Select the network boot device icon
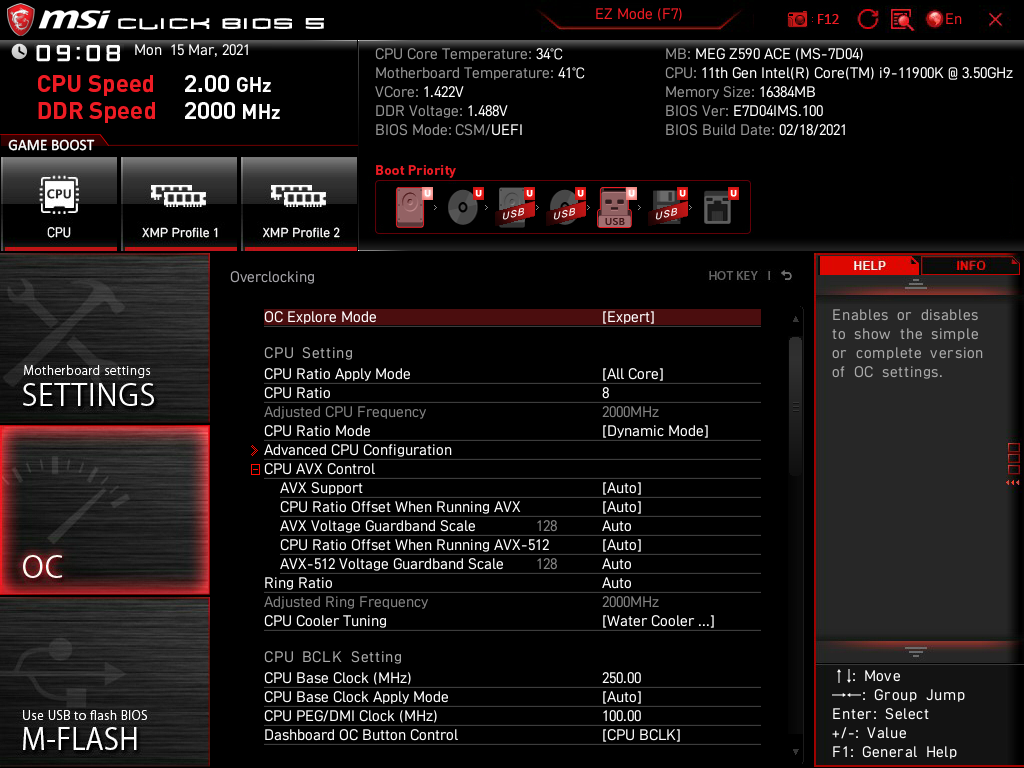 click(720, 207)
